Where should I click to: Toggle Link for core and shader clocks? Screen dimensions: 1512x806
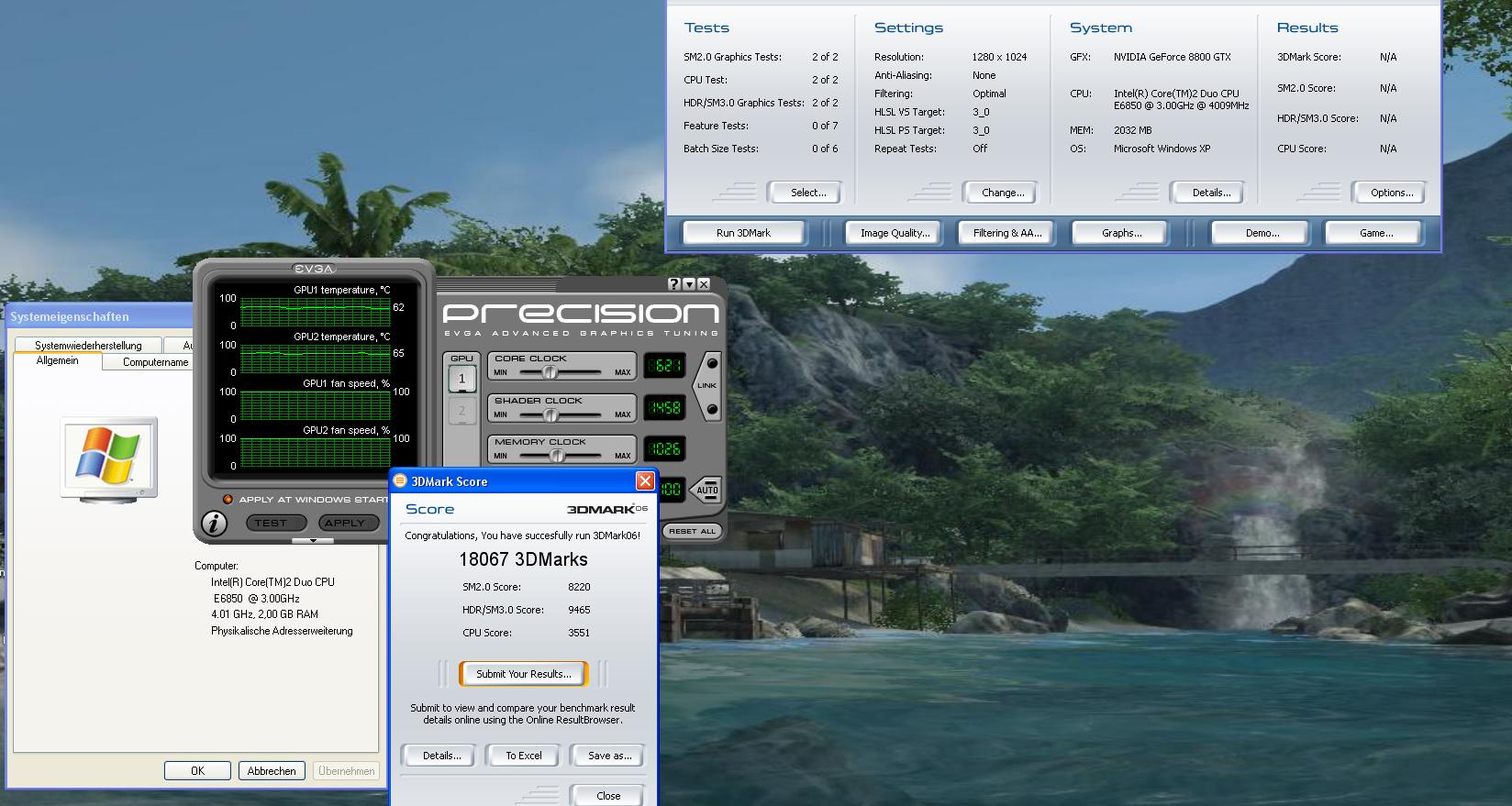(707, 386)
